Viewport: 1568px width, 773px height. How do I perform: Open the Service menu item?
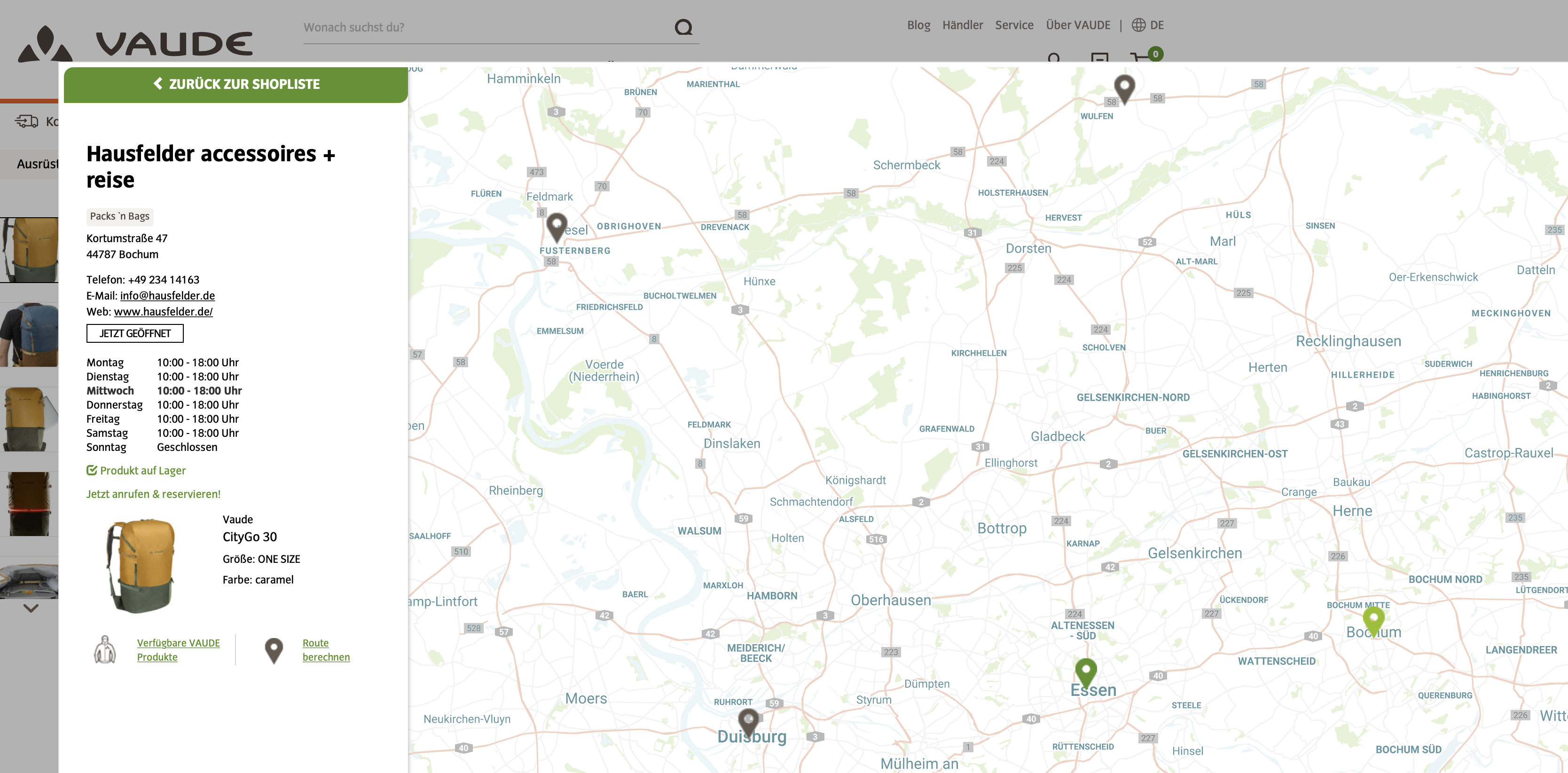tap(1014, 25)
